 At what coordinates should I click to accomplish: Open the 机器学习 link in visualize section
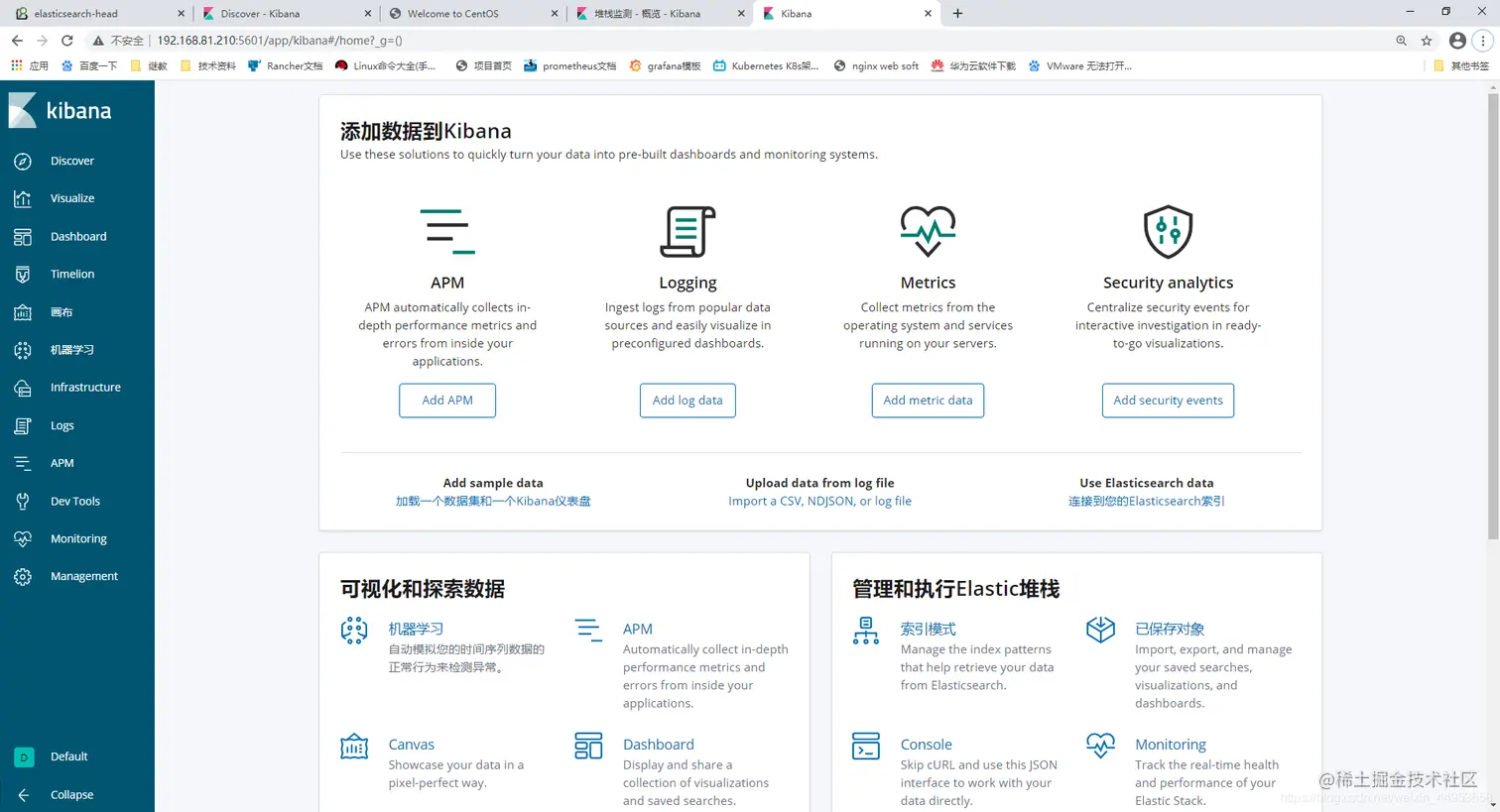(416, 630)
